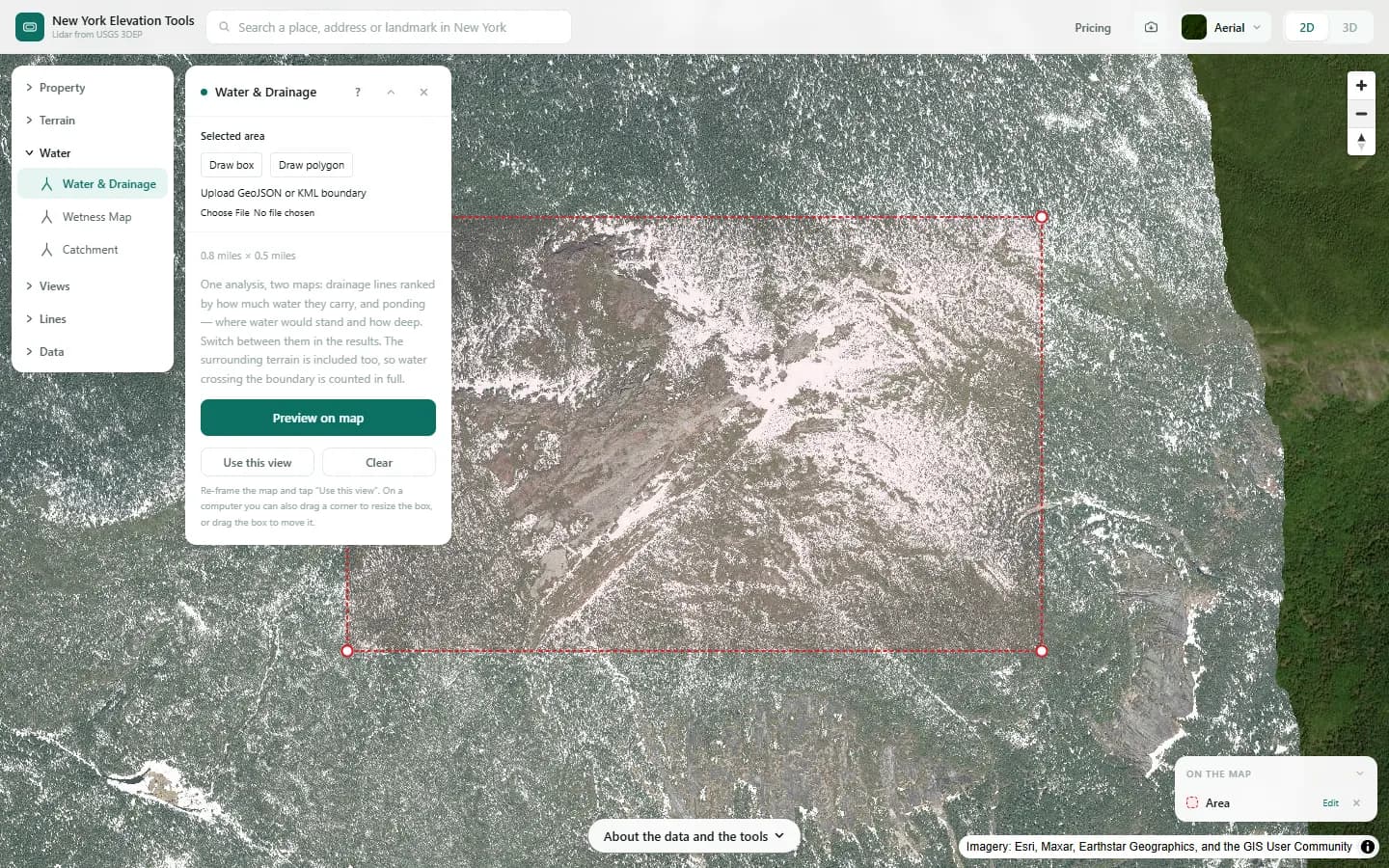Collapse the On The Map legend panel
Screen dimensions: 1389x868
click(x=1359, y=773)
